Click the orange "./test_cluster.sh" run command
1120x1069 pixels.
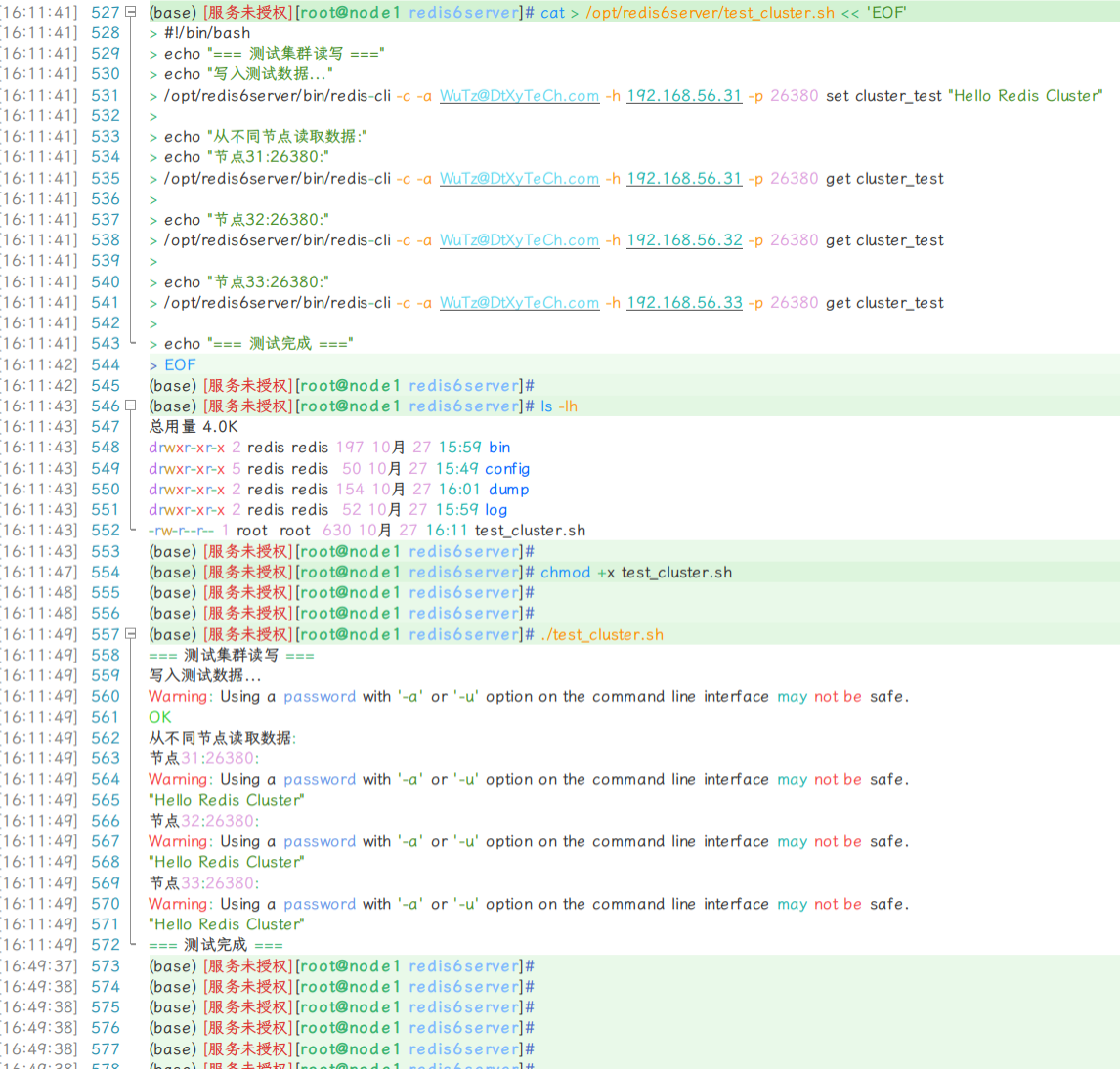pos(601,635)
